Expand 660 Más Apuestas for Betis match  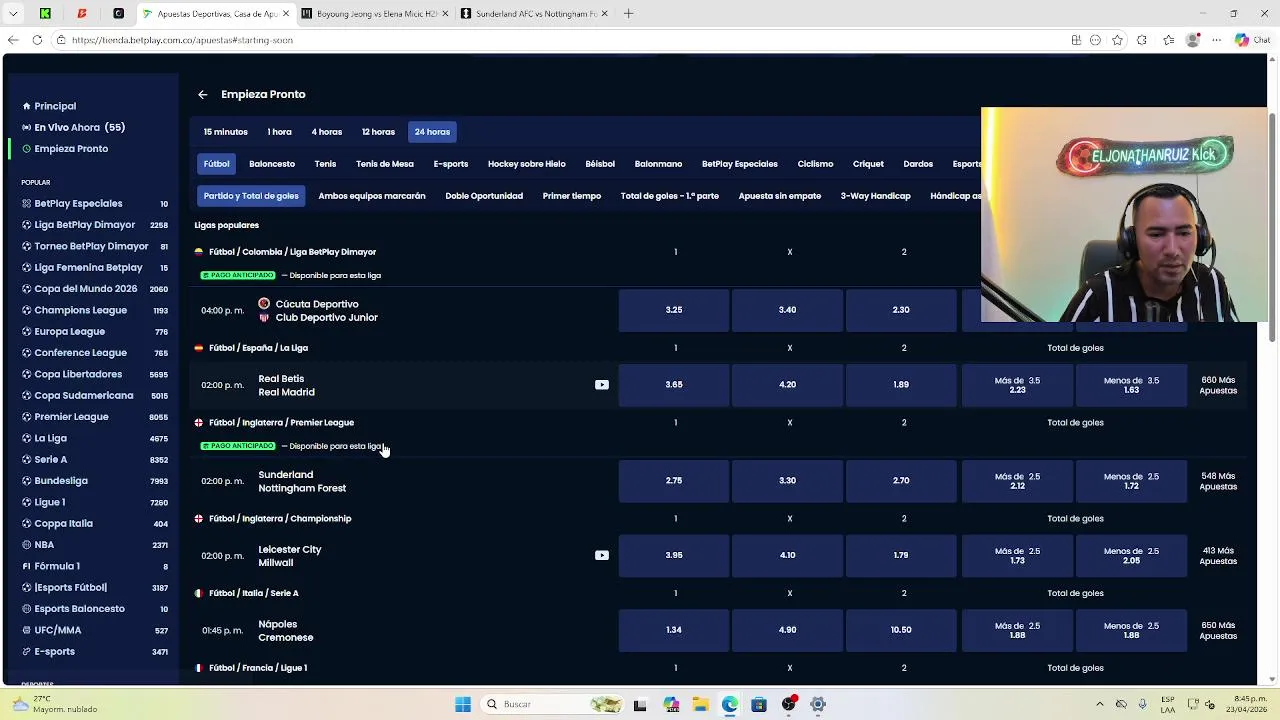coord(1218,385)
